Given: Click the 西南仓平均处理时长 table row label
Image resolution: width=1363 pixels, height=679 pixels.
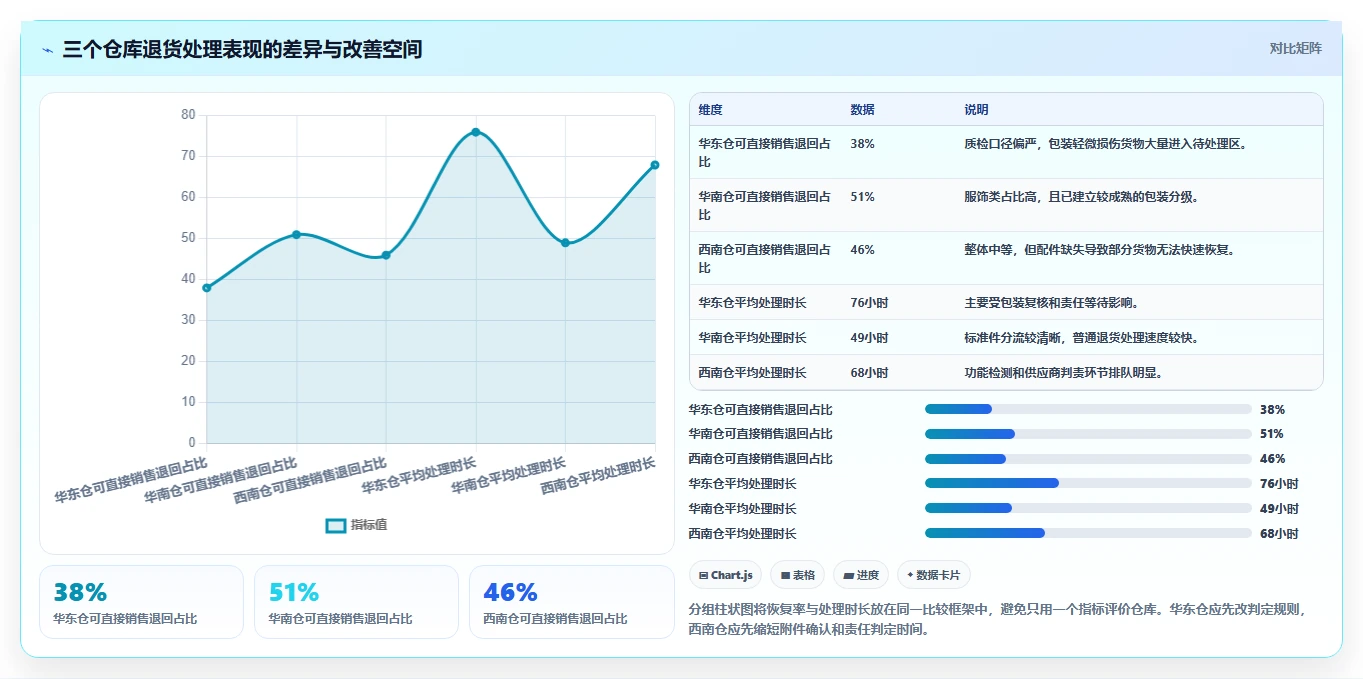Looking at the screenshot, I should click(752, 372).
